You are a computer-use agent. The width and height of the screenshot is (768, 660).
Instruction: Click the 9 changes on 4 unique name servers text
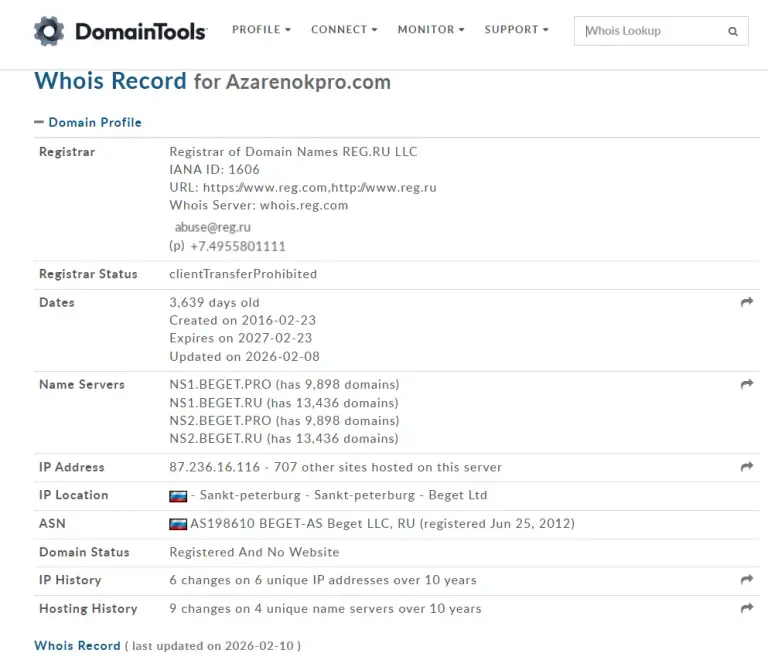(325, 609)
